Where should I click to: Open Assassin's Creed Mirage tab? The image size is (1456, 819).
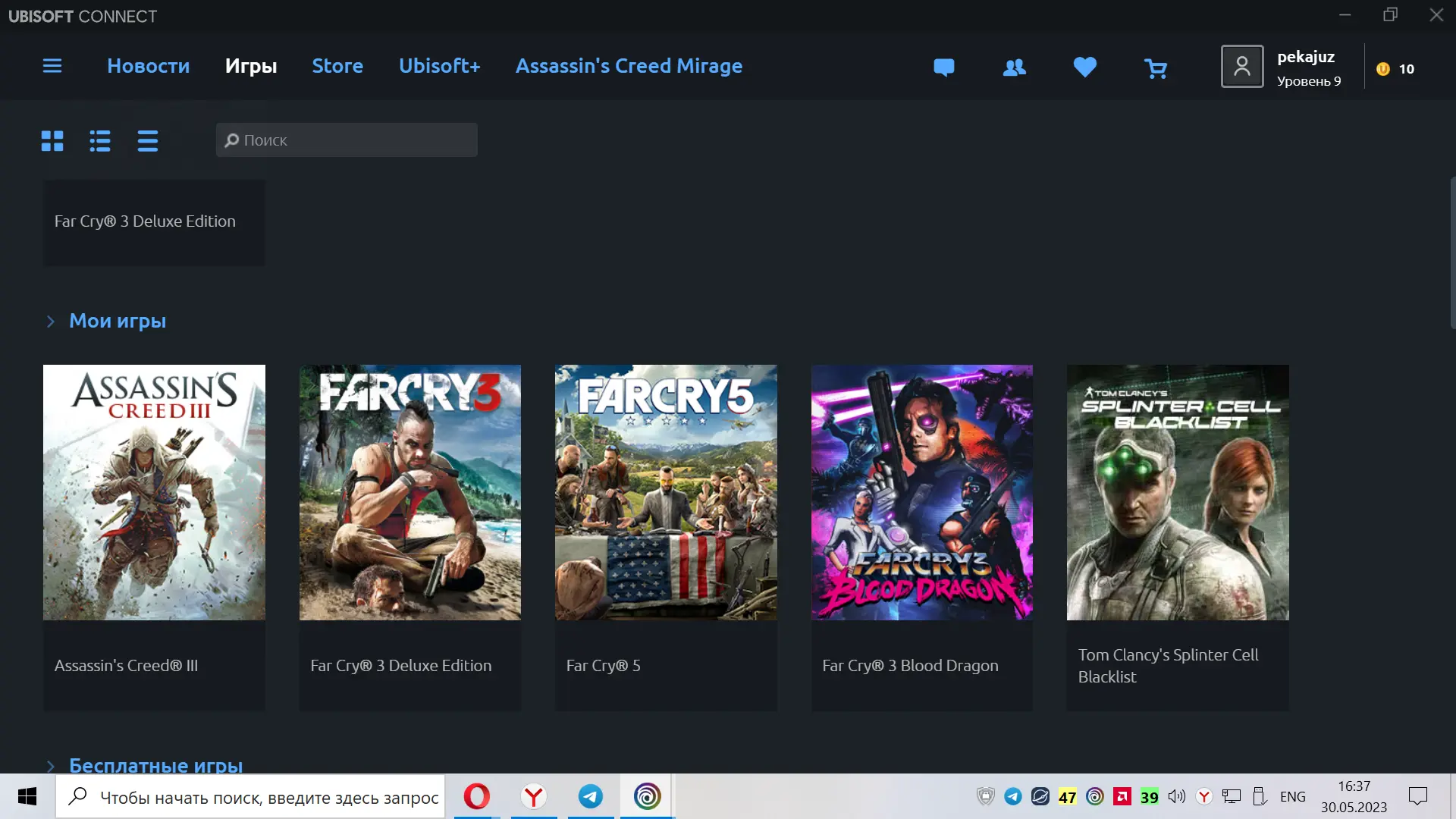coord(629,66)
